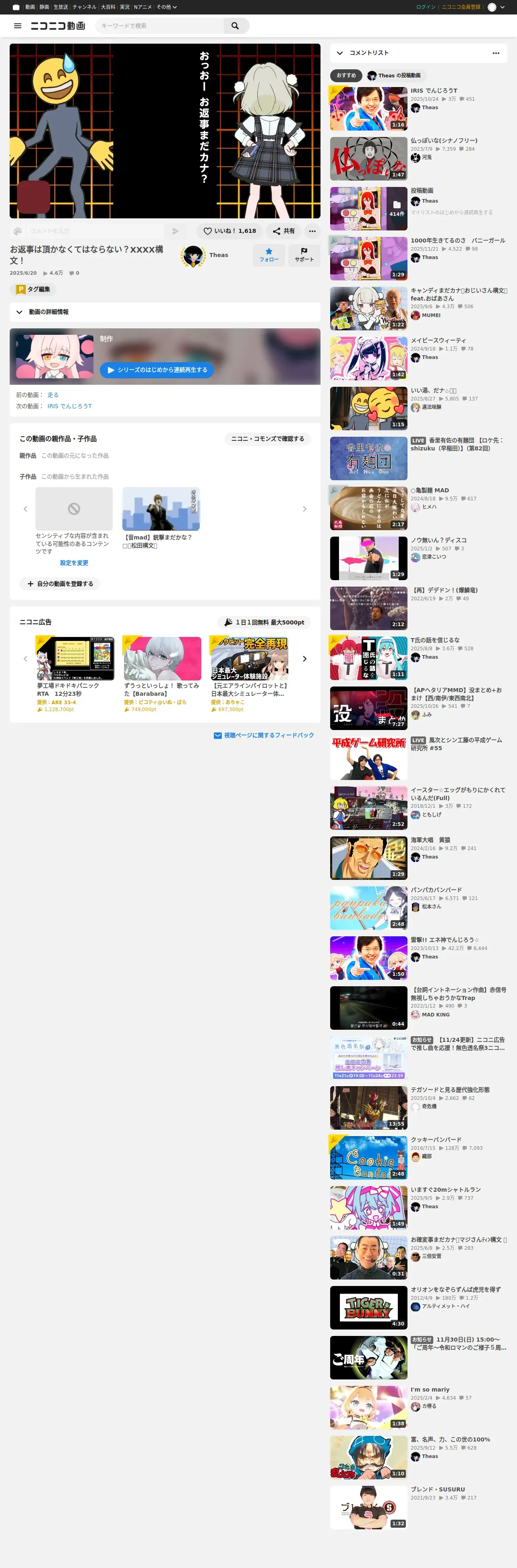Expand 動画の詳細情報 section
Image resolution: width=517 pixels, height=1568 pixels.
(x=165, y=312)
